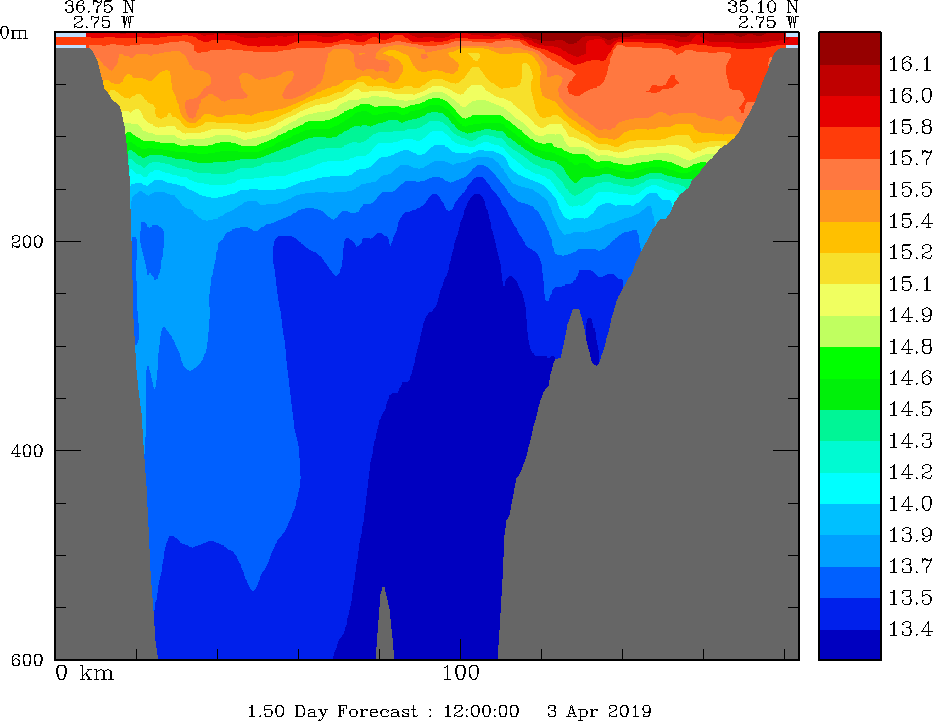Click '2.75 W' below the 36.75 N label
This screenshot has width=933, height=721.
[x=104, y=23]
